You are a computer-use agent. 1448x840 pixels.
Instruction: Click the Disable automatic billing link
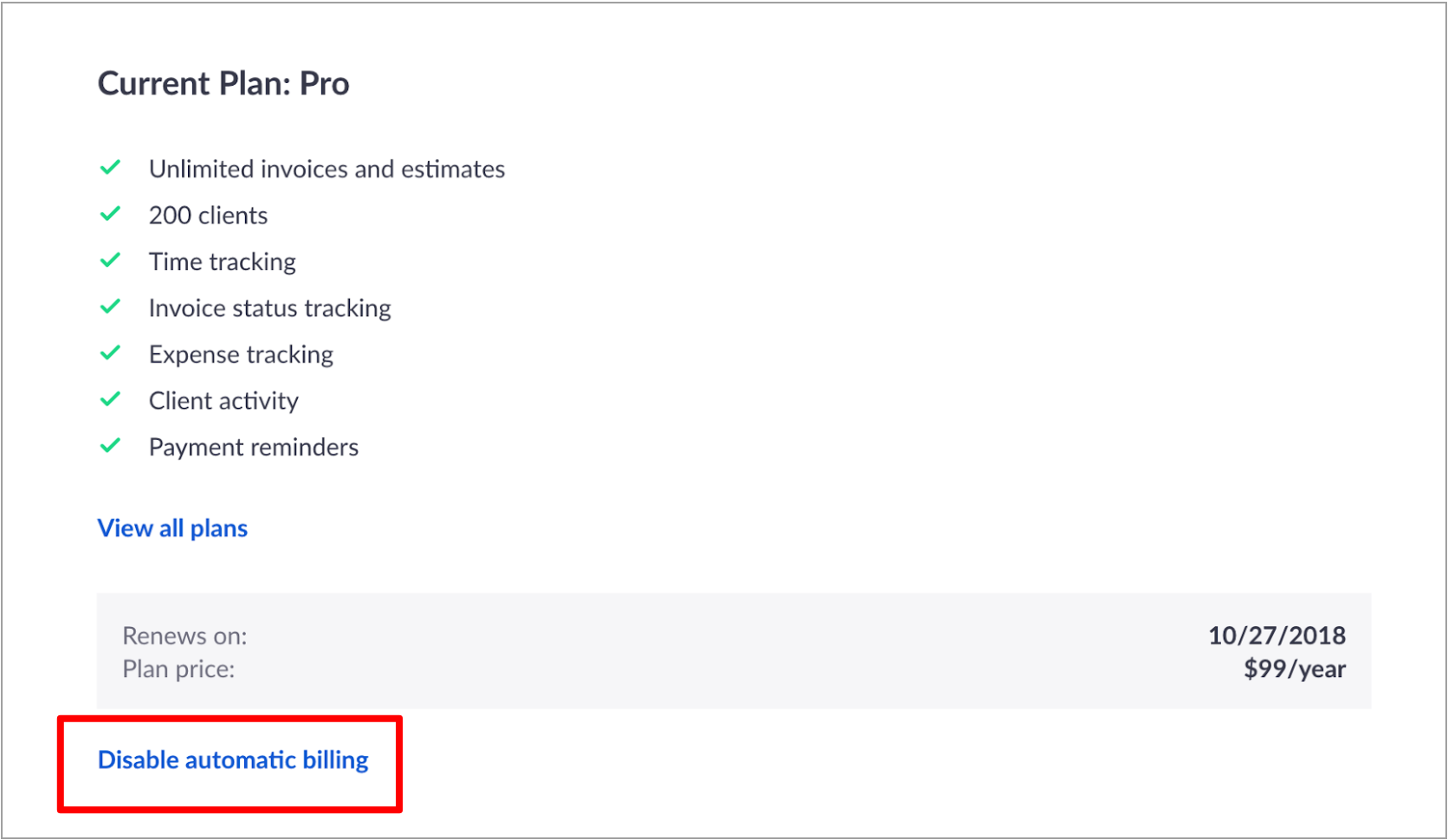coord(233,759)
